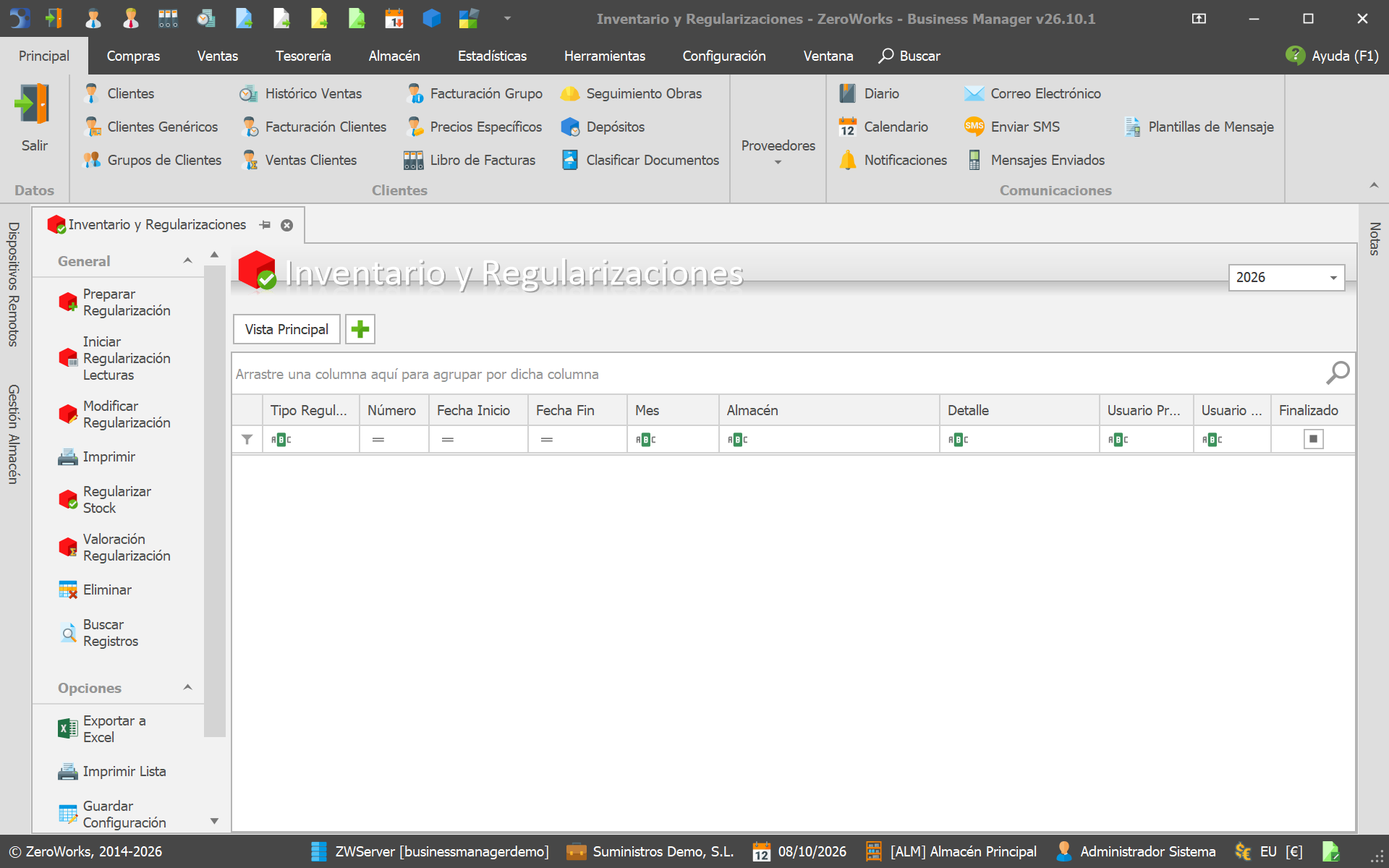Collapse the General section
The width and height of the screenshot is (1389, 868).
pyautogui.click(x=187, y=261)
